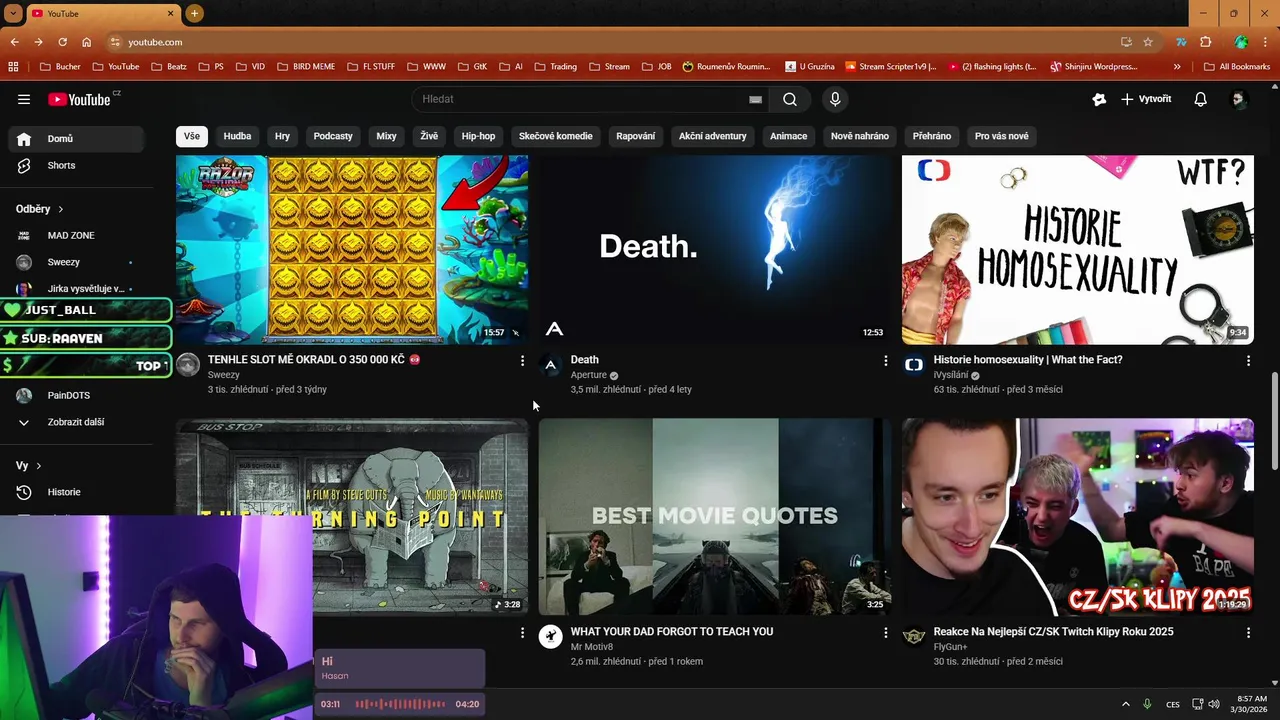Open PainDOTS subscription

[x=76, y=395]
